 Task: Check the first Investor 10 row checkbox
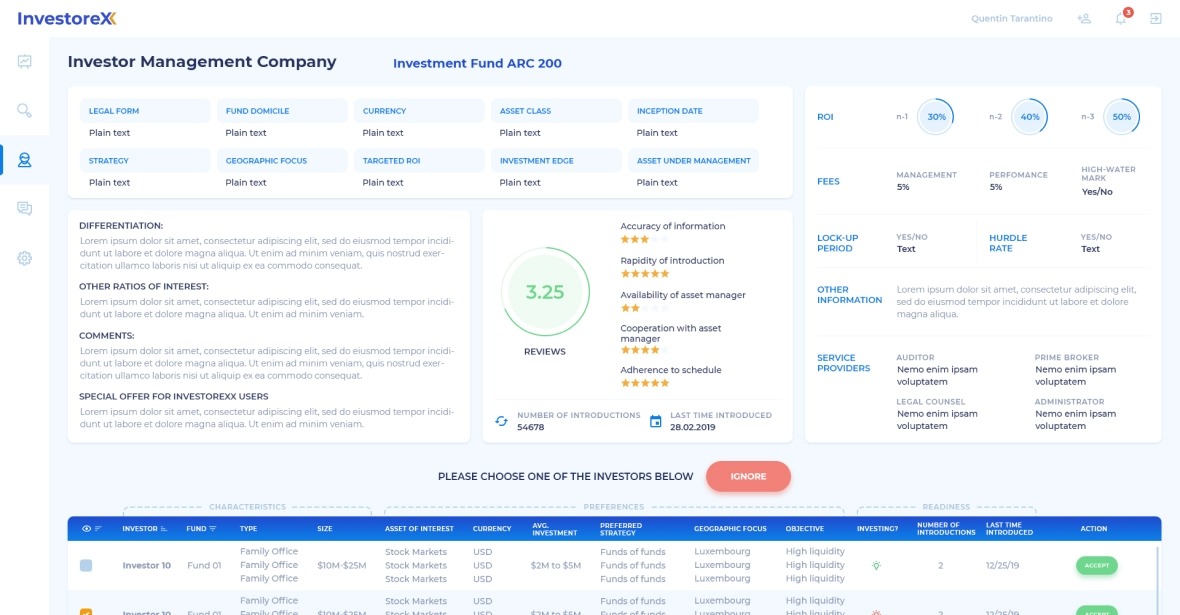[86, 565]
